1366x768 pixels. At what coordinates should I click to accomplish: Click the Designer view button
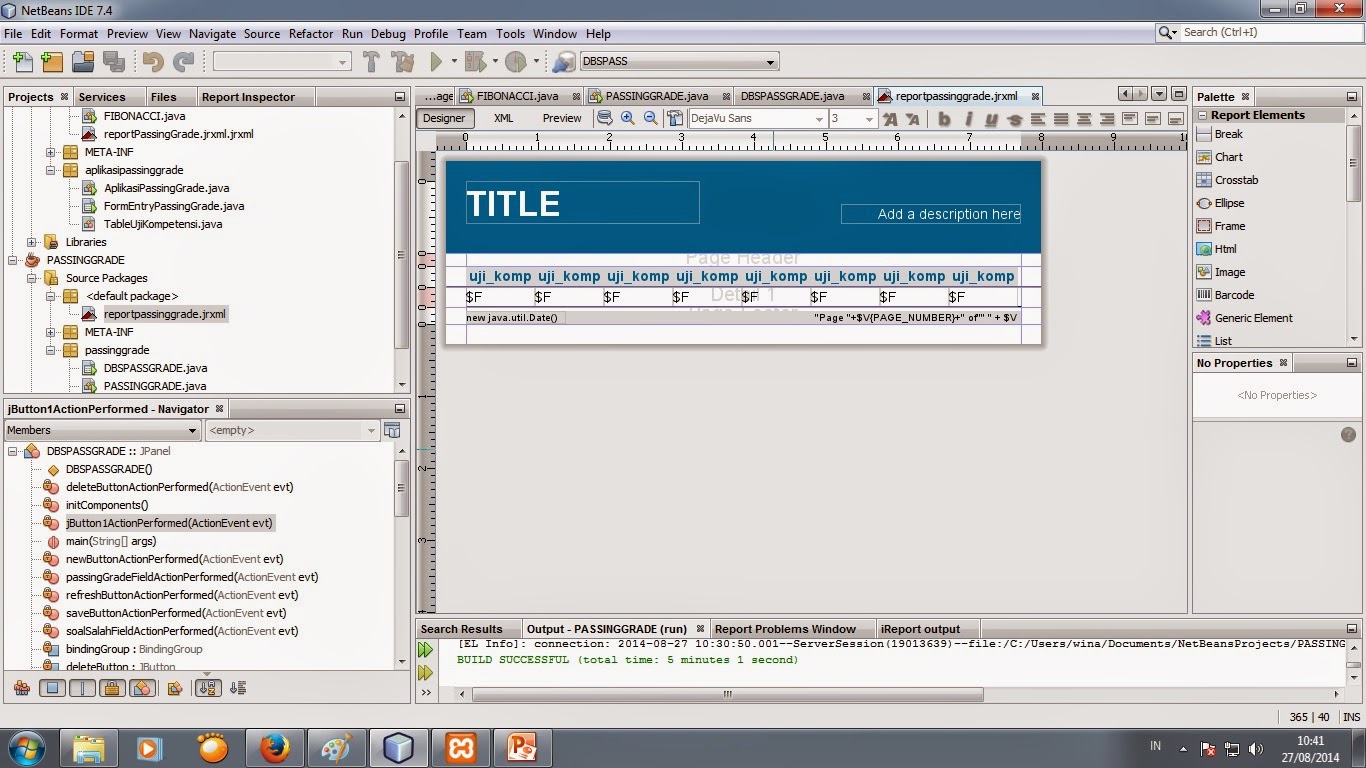(444, 118)
